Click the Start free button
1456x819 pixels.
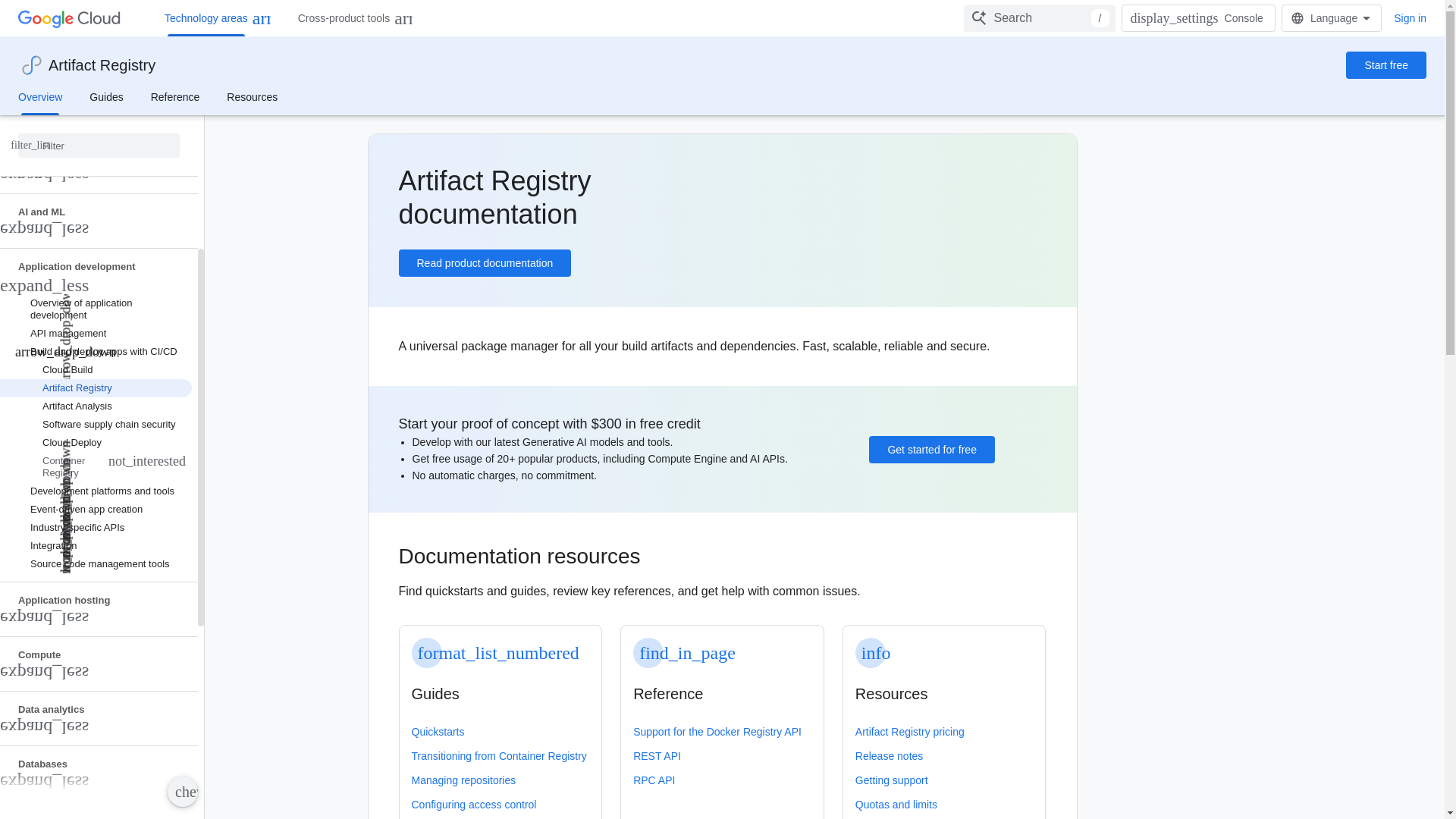pos(1385,65)
